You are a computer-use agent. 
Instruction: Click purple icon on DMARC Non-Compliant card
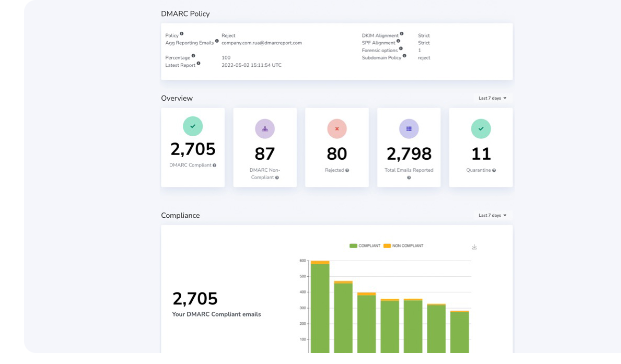coord(265,129)
